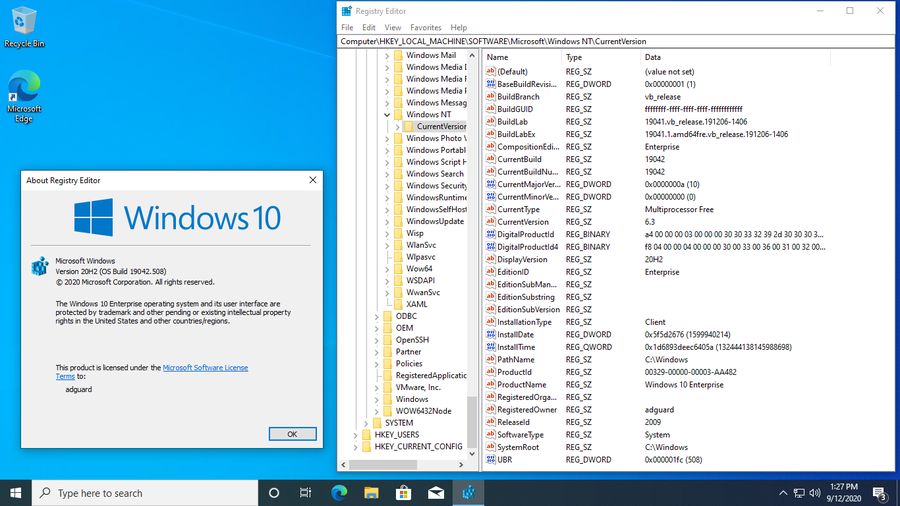Image resolution: width=900 pixels, height=506 pixels.
Task: Open the Microsoft Software License Terms link
Action: [205, 368]
